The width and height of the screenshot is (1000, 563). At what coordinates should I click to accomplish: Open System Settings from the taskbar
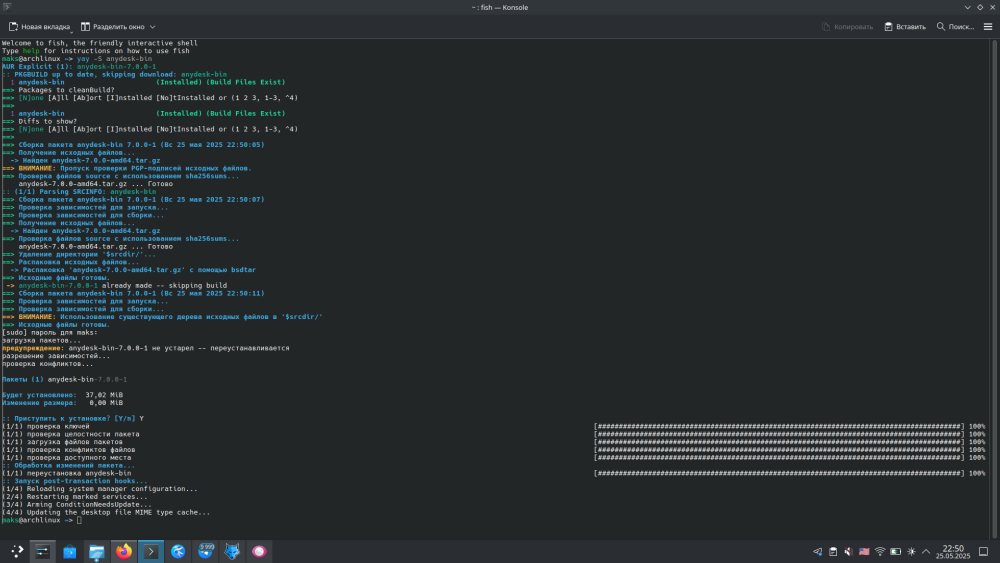click(43, 551)
